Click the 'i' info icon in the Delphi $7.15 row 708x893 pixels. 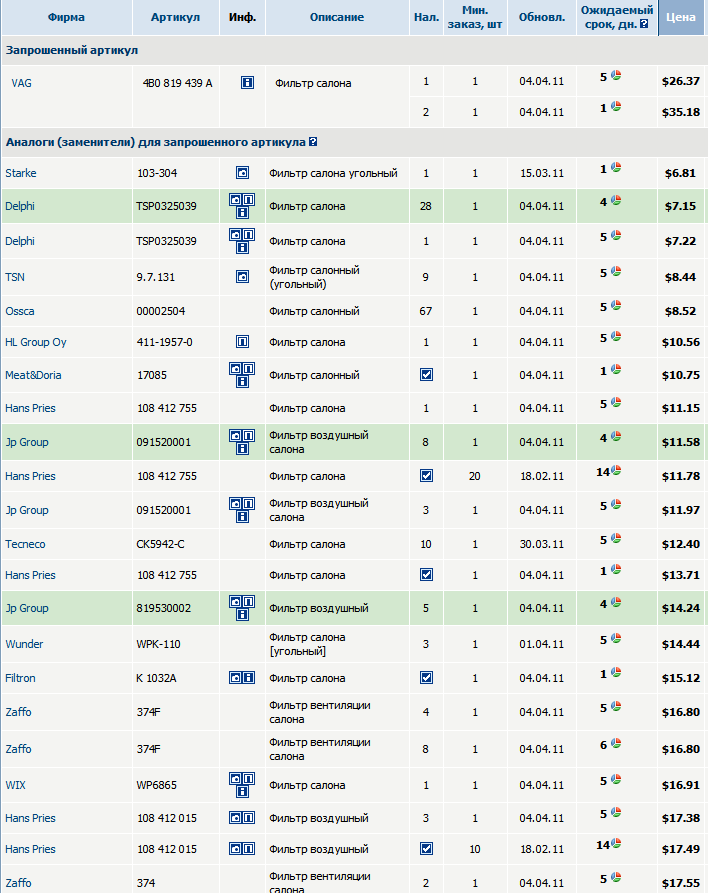click(242, 212)
